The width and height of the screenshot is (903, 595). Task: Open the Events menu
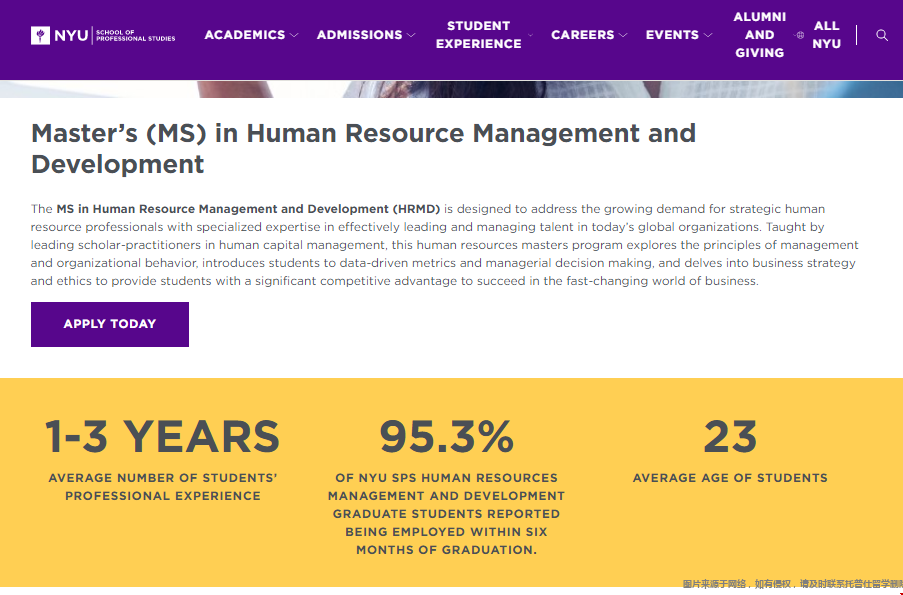(672, 35)
